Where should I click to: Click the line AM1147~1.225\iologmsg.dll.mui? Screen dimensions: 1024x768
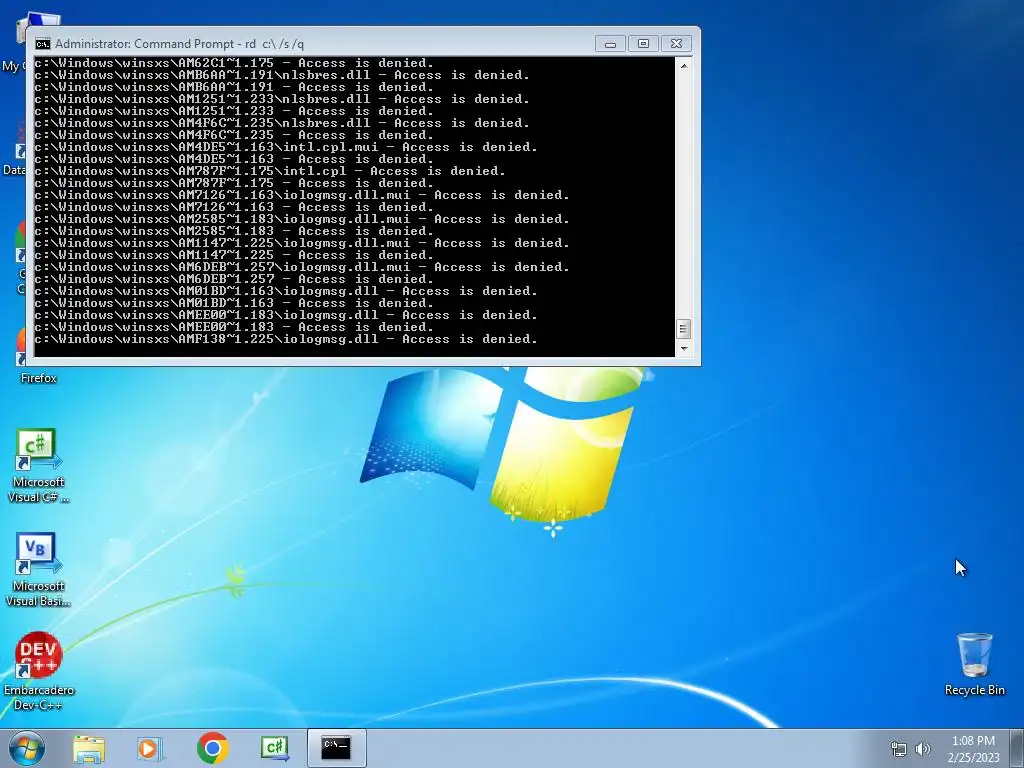point(302,243)
